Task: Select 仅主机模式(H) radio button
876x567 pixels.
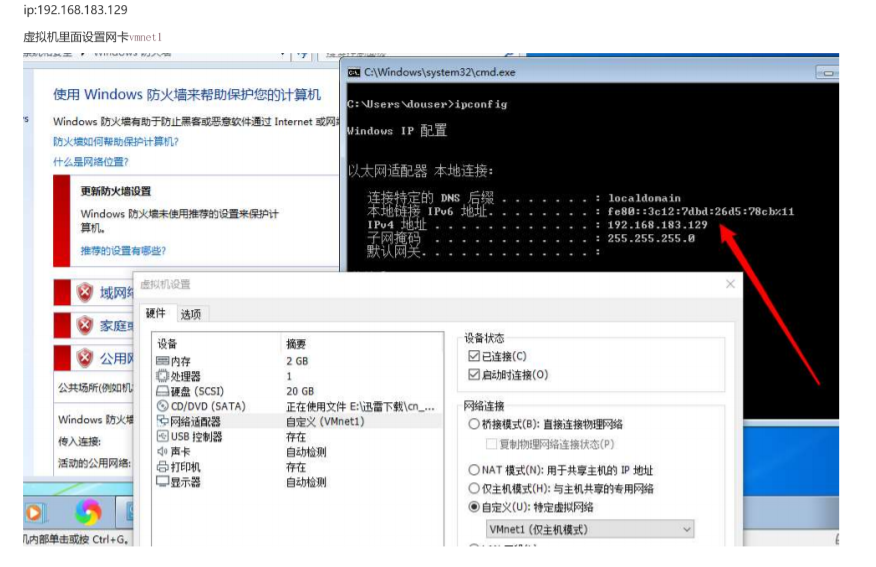Action: click(x=474, y=488)
